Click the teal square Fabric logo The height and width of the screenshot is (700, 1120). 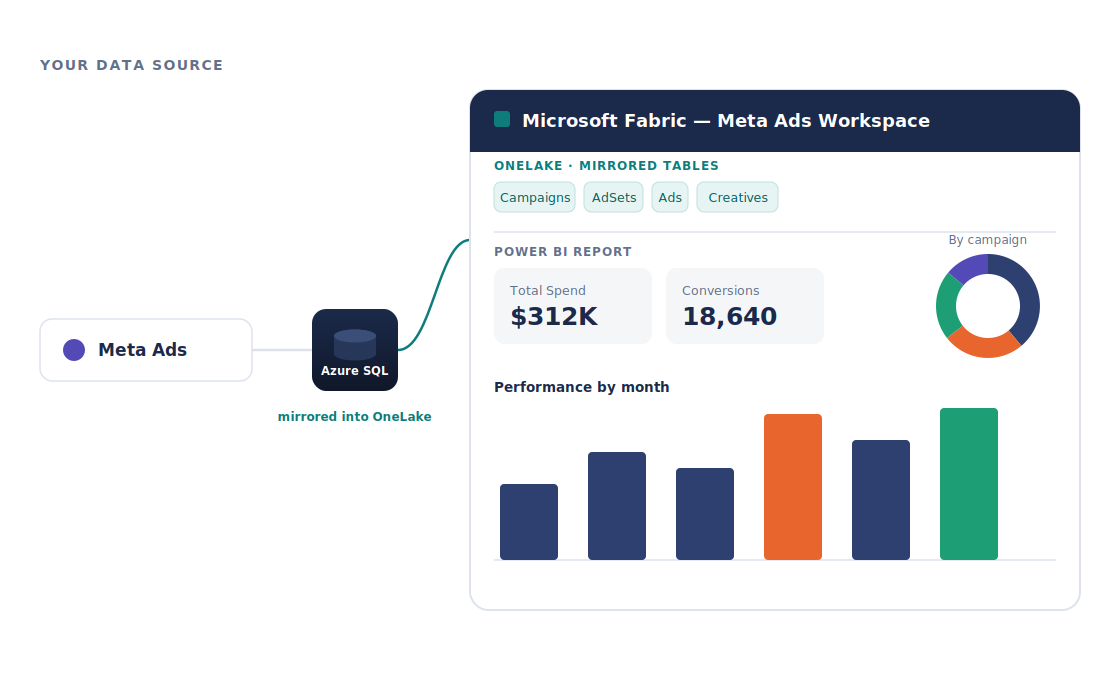502,119
